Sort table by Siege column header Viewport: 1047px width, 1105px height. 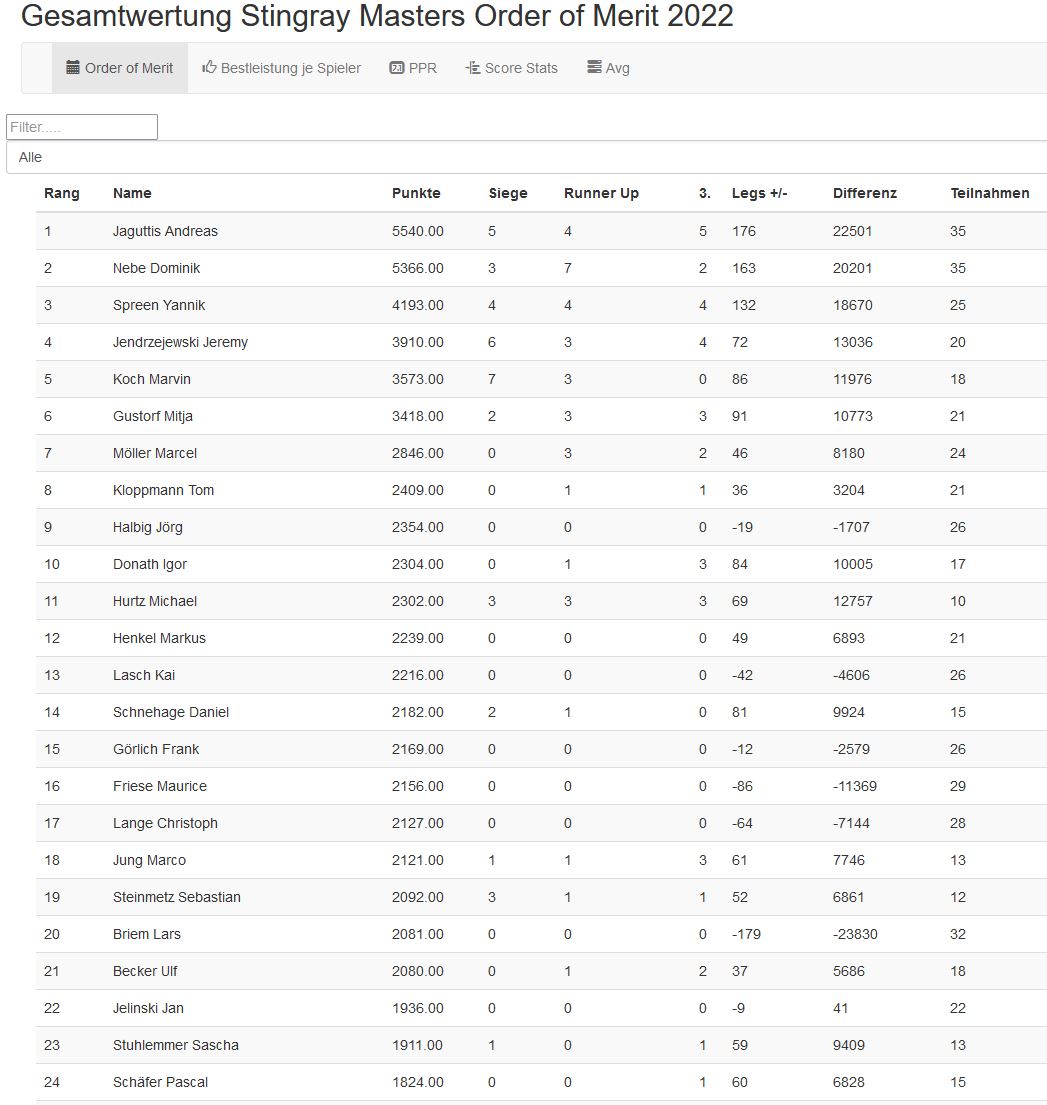pos(508,193)
